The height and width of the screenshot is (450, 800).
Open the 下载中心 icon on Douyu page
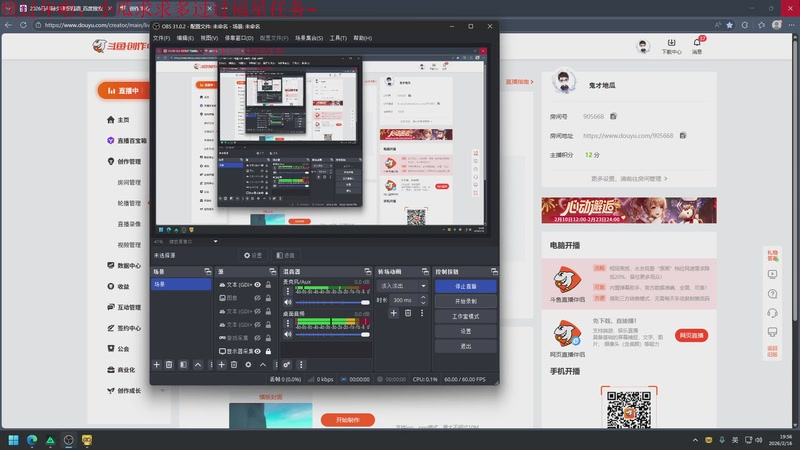671,46
